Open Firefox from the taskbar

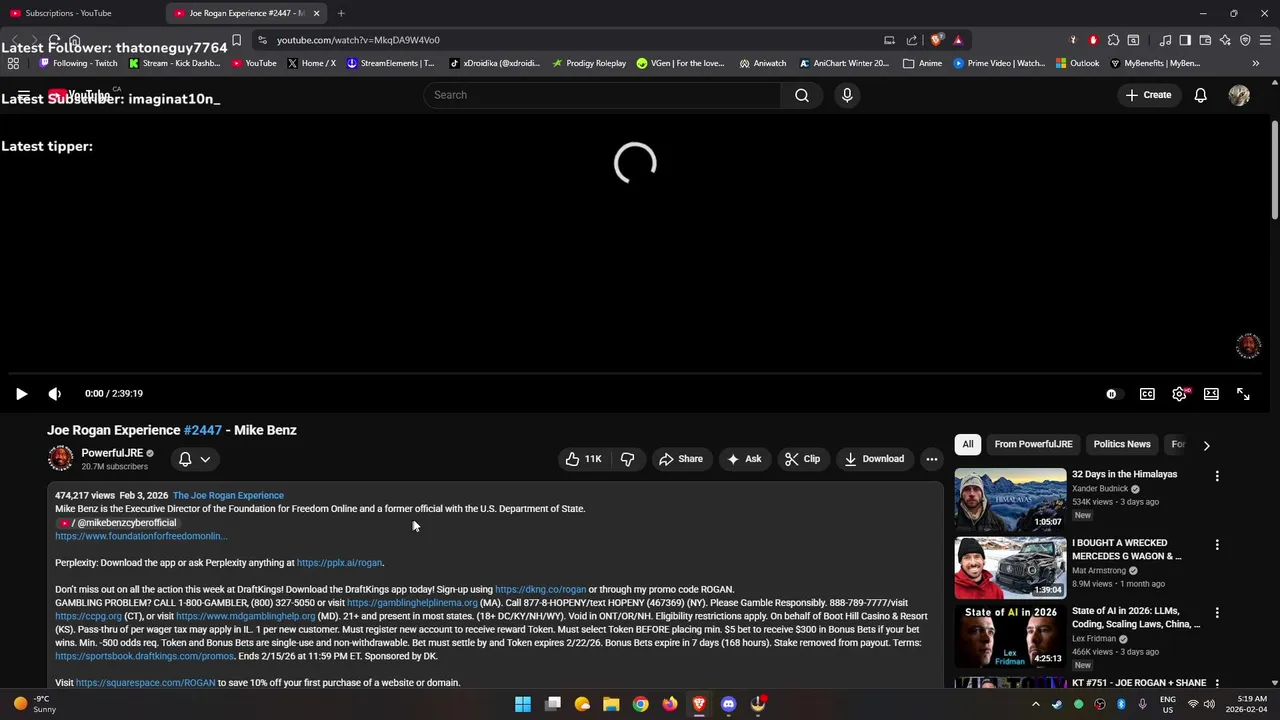[670, 704]
